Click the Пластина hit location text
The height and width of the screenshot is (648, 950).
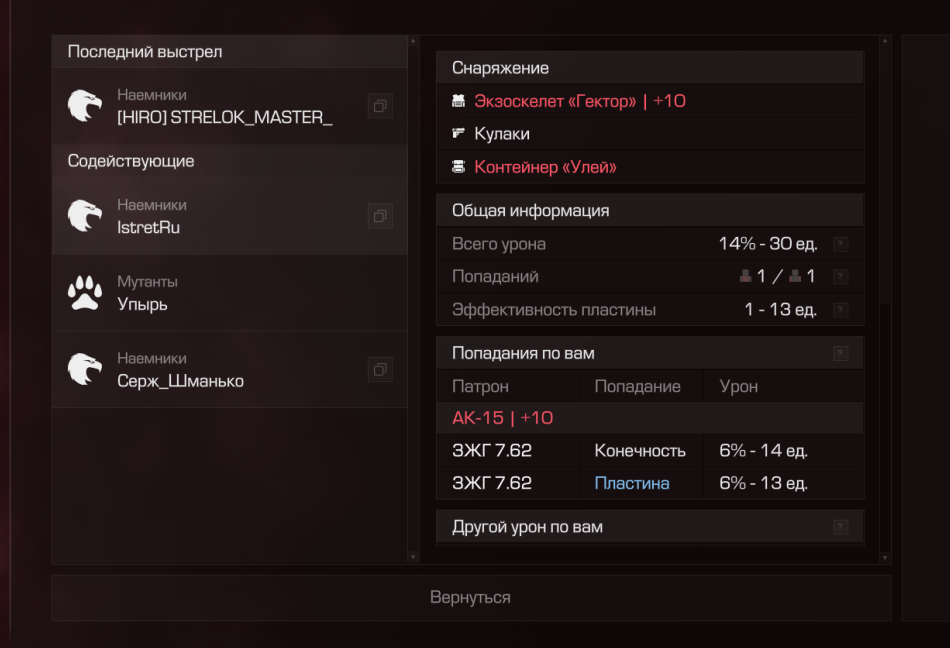(x=632, y=483)
